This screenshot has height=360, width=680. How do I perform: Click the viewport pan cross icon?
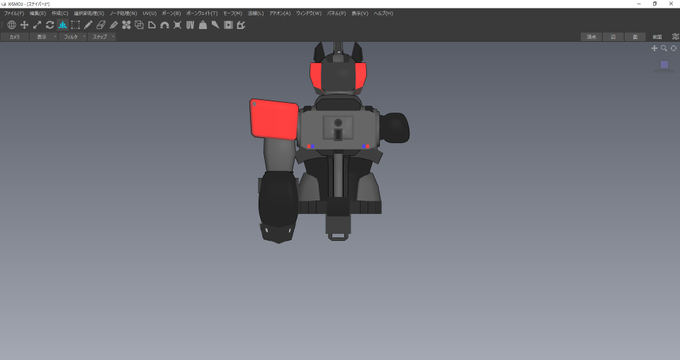(654, 48)
